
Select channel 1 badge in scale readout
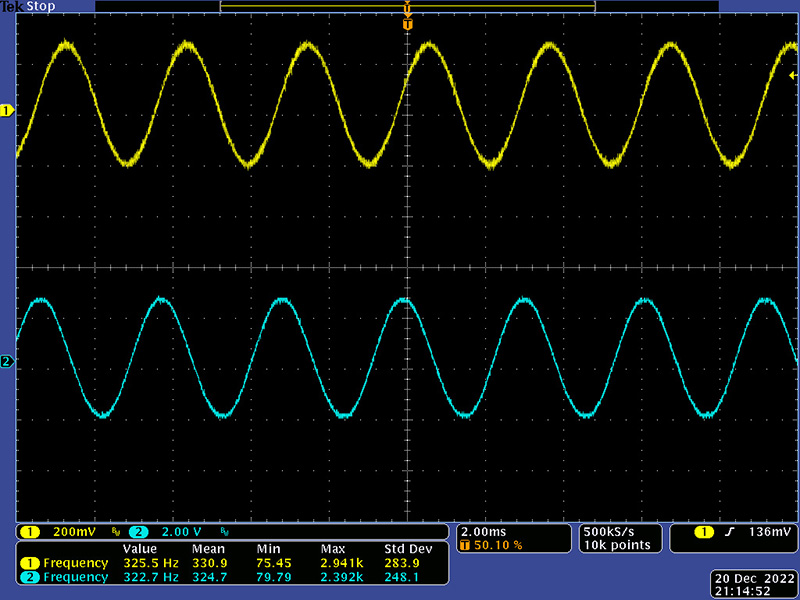30,531
